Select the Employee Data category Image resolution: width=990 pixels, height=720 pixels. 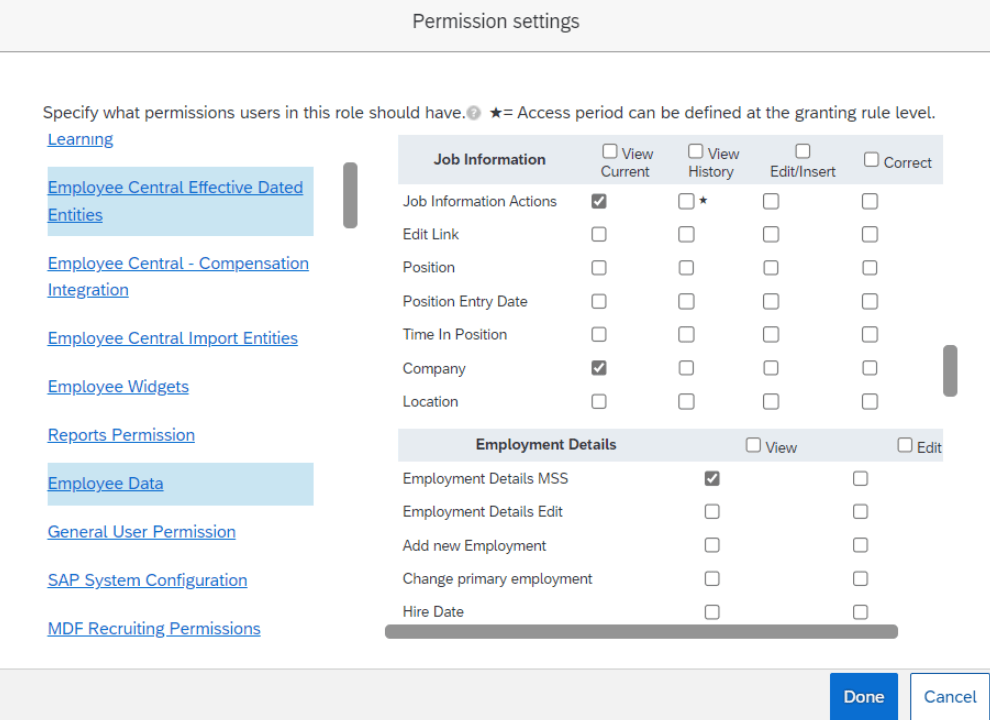105,484
